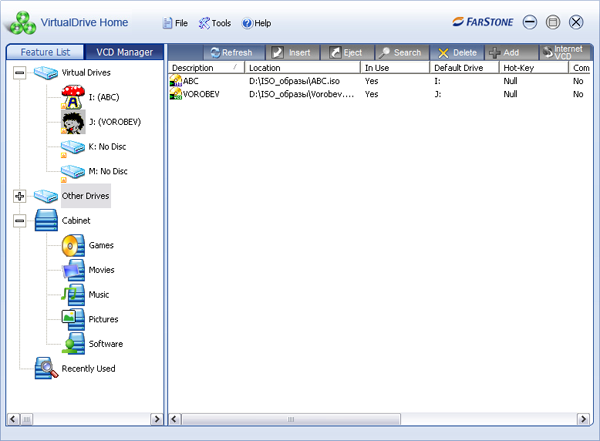This screenshot has height=441, width=600.
Task: Select the Cabinet stack icon
Action: click(x=46, y=220)
